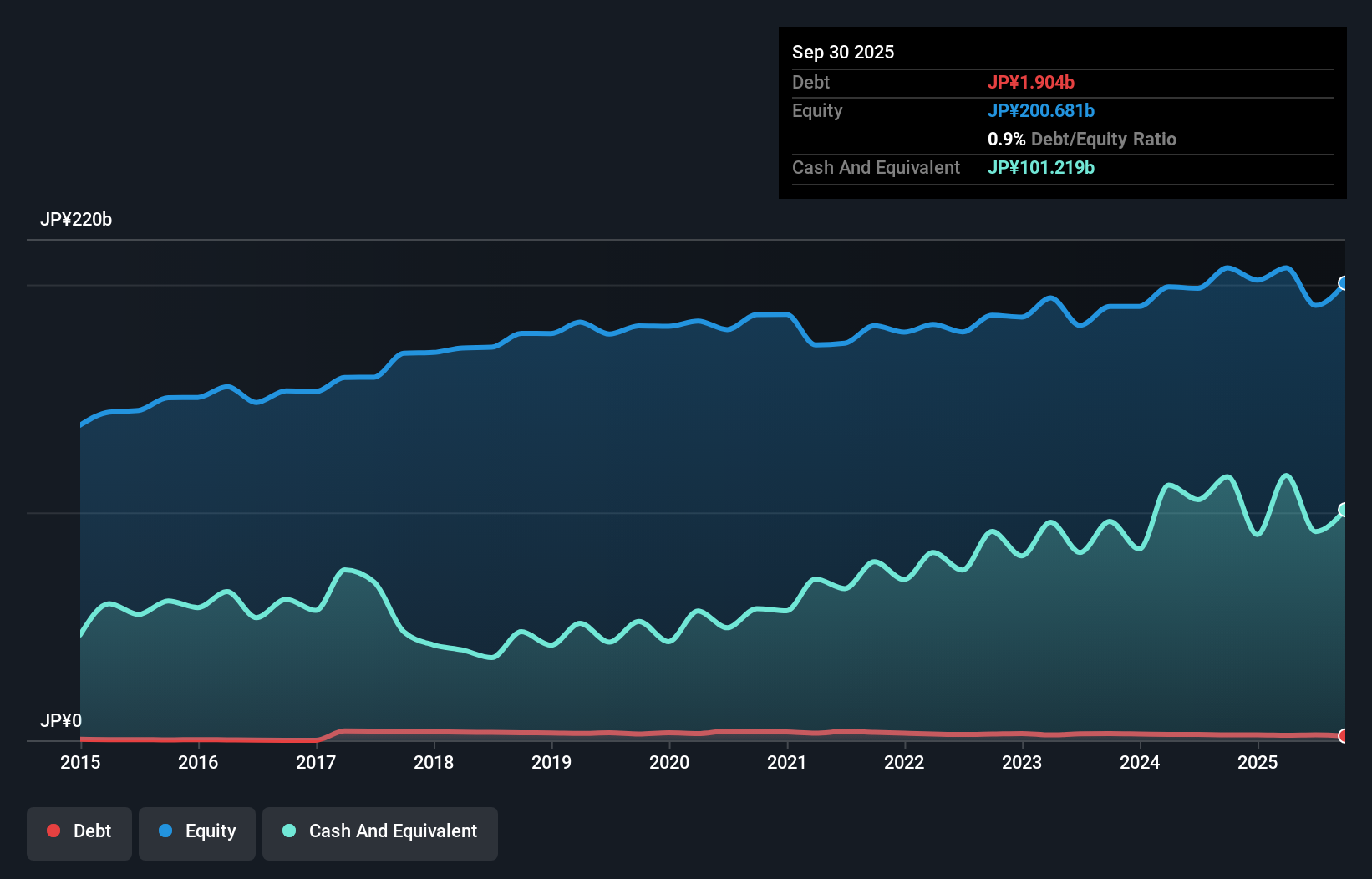This screenshot has height=879, width=1372.
Task: Toggle the Equity series visibility
Action: click(196, 831)
